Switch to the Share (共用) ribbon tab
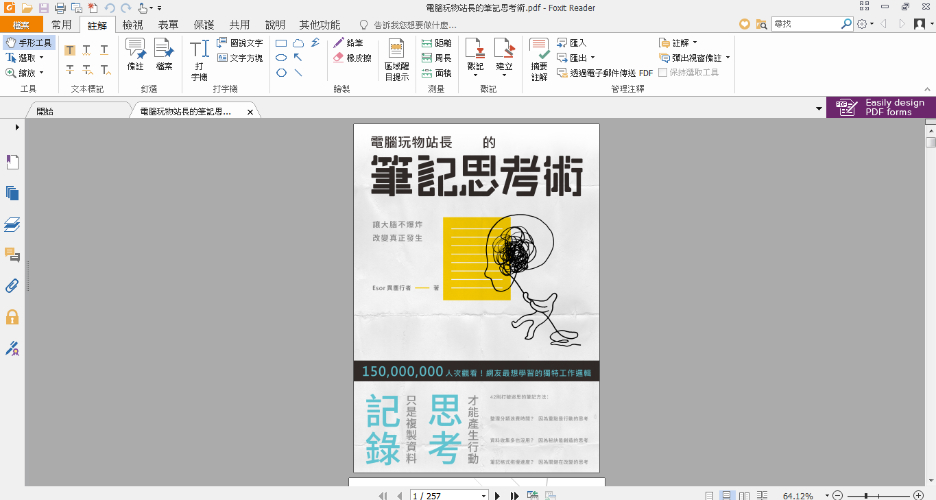 (x=239, y=24)
